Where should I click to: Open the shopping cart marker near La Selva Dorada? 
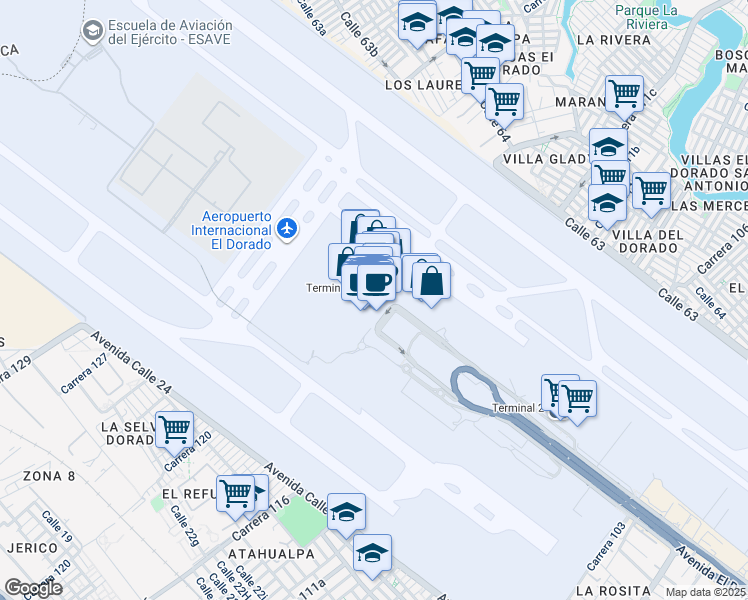point(175,432)
